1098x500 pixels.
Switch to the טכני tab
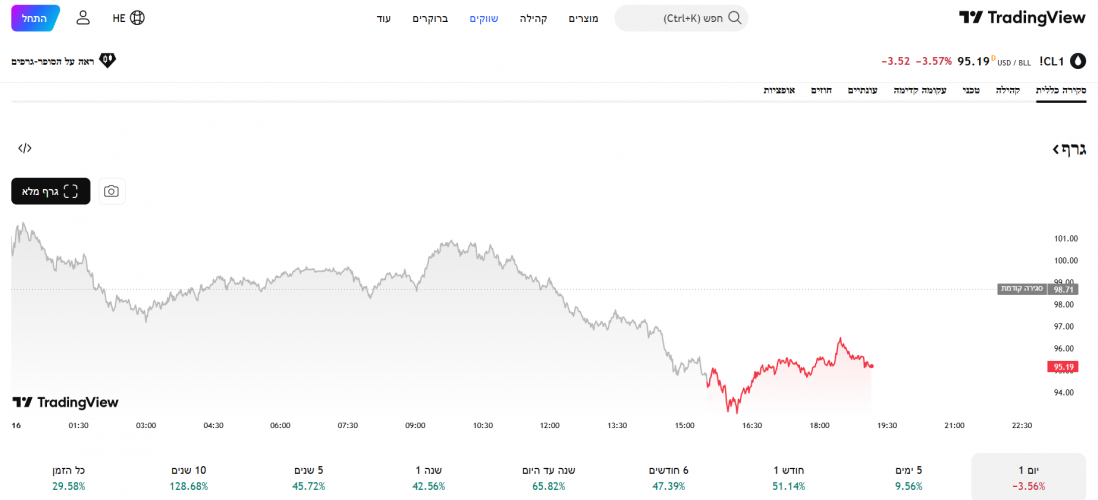coord(971,90)
